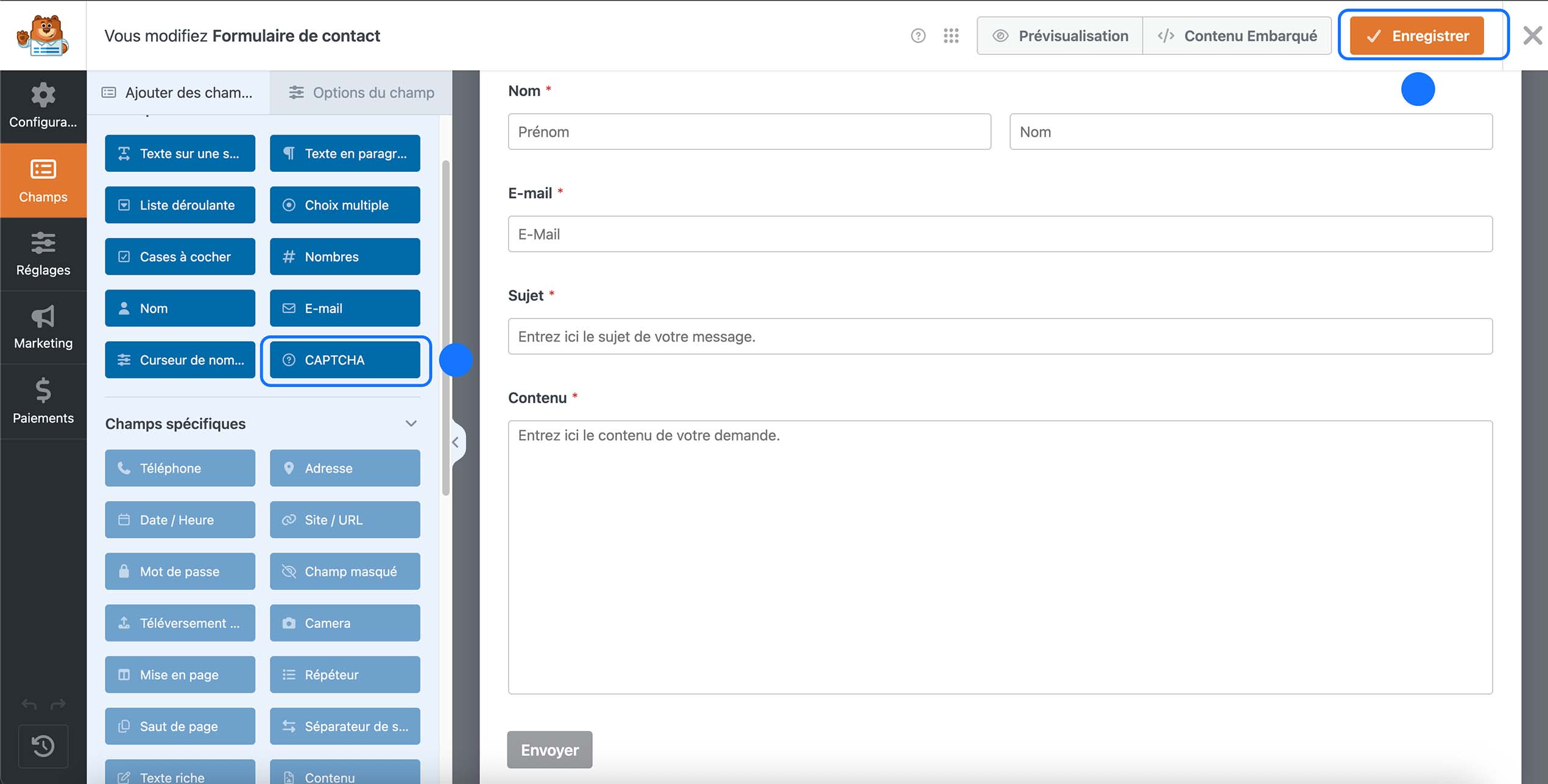Click the grid dots shortcuts icon
Image resolution: width=1548 pixels, height=784 pixels.
point(950,35)
